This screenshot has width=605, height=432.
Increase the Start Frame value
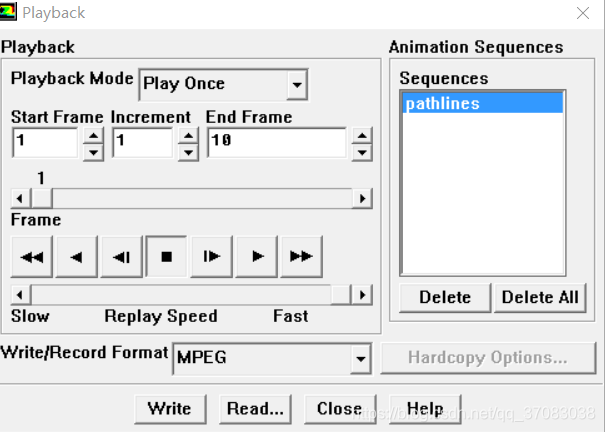point(93,136)
